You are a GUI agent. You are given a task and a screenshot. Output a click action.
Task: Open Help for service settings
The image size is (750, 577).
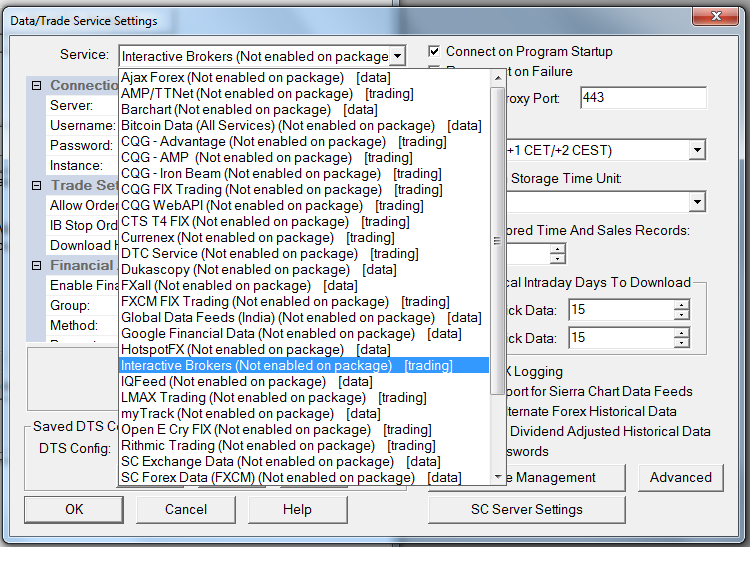coord(298,510)
